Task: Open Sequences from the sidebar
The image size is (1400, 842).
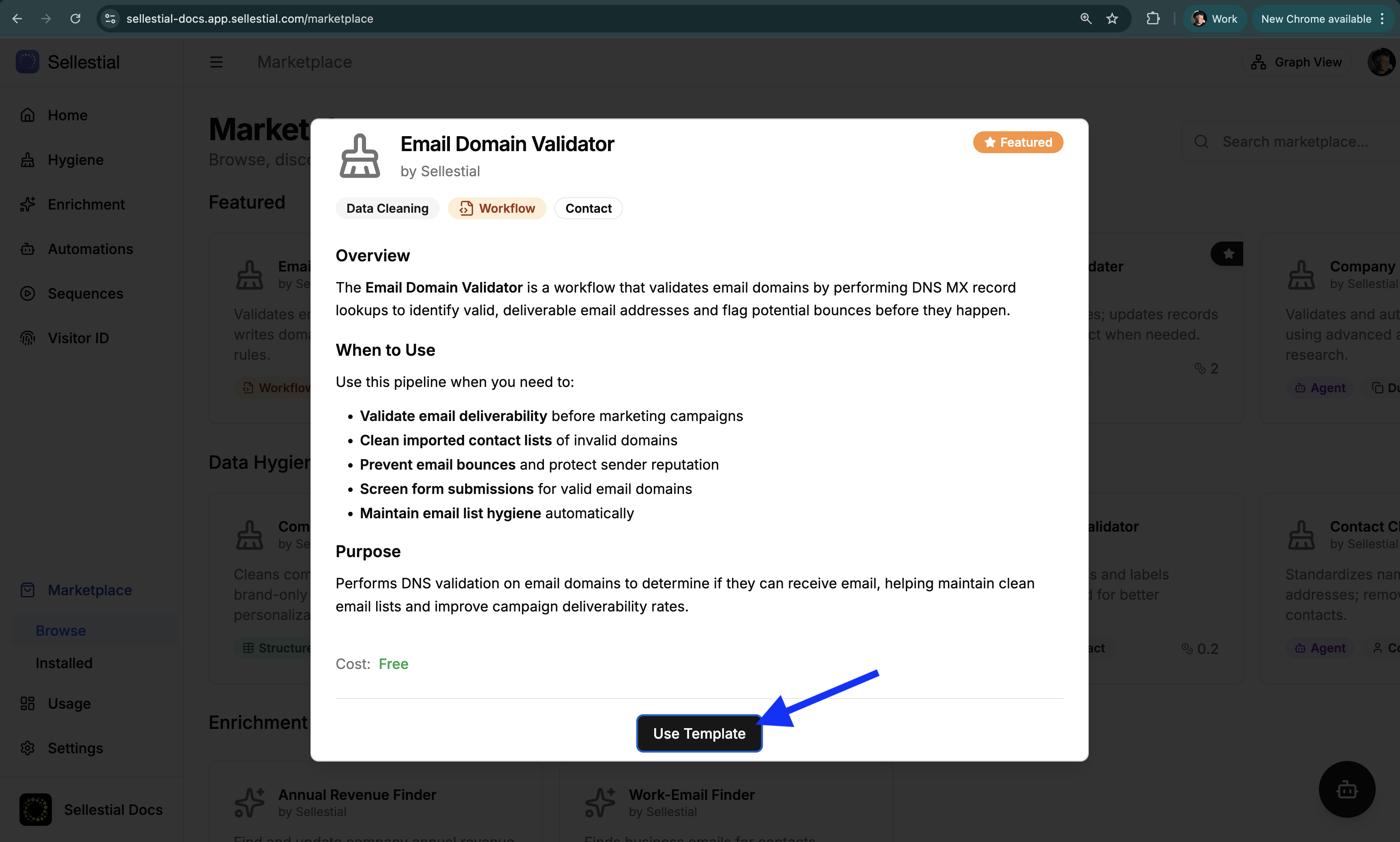Action: point(85,293)
